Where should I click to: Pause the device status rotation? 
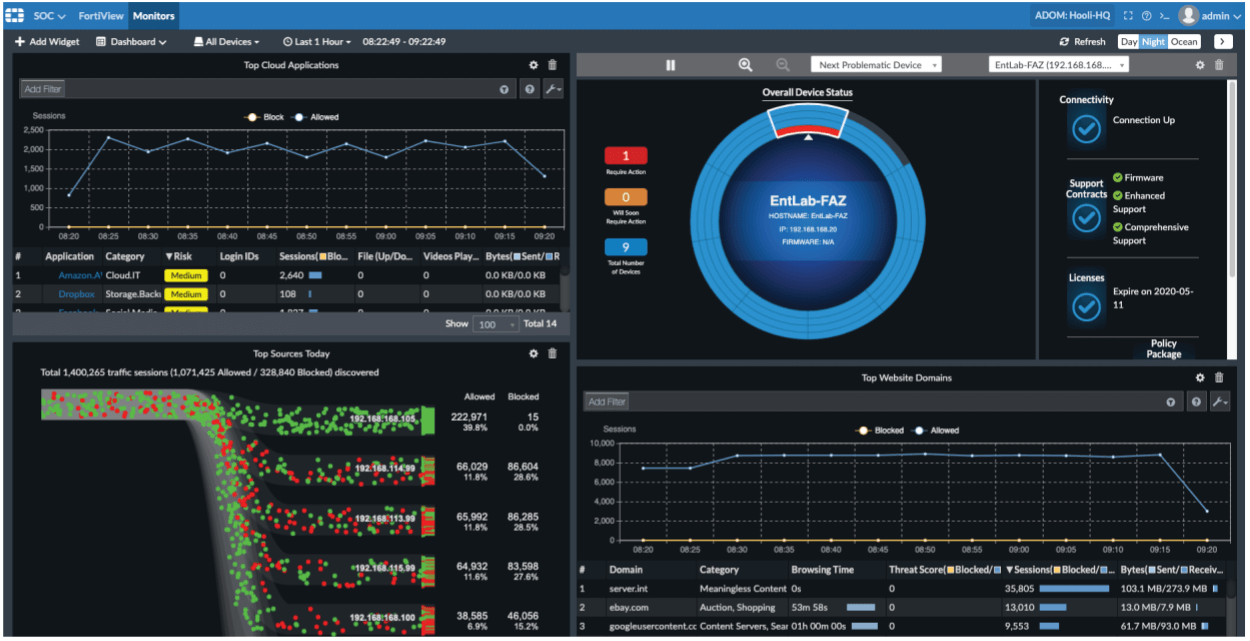pos(670,64)
